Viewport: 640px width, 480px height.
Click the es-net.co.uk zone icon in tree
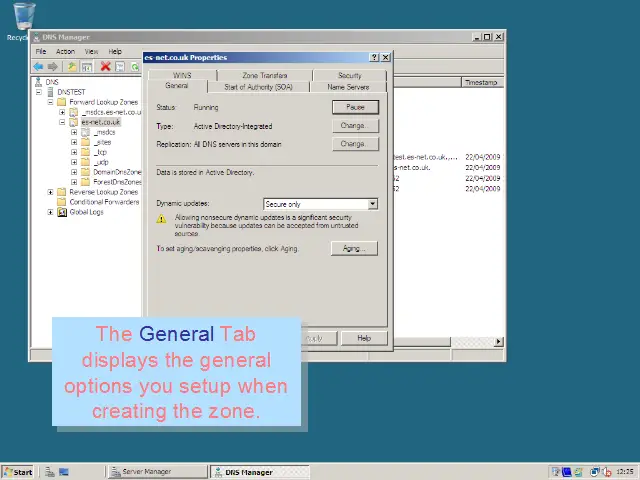point(73,122)
